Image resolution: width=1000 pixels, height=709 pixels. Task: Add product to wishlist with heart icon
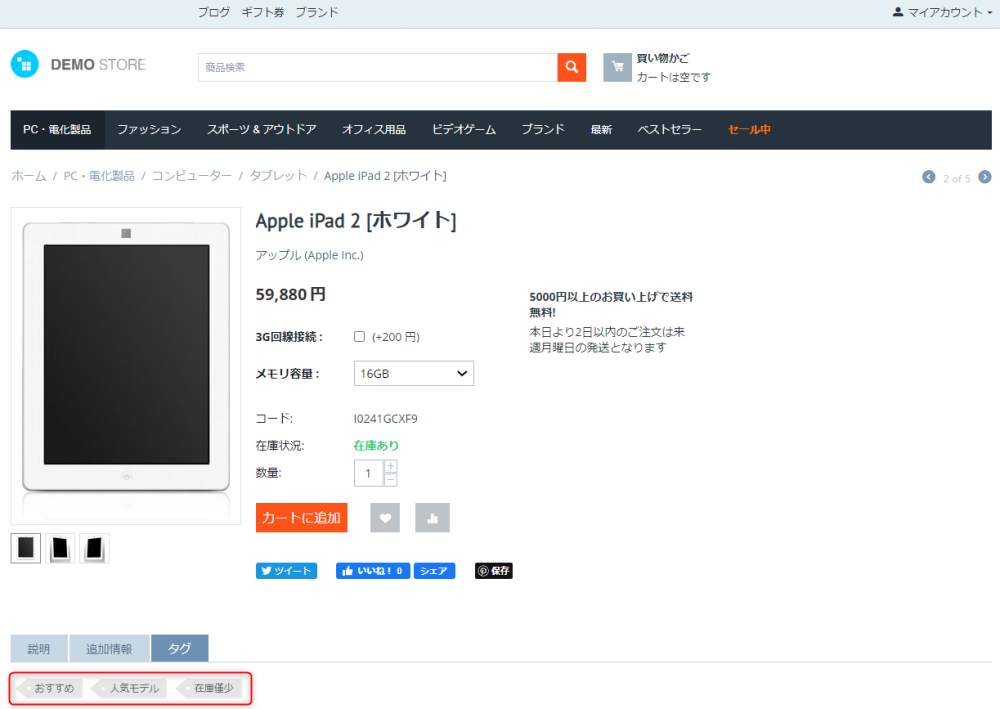pos(385,518)
